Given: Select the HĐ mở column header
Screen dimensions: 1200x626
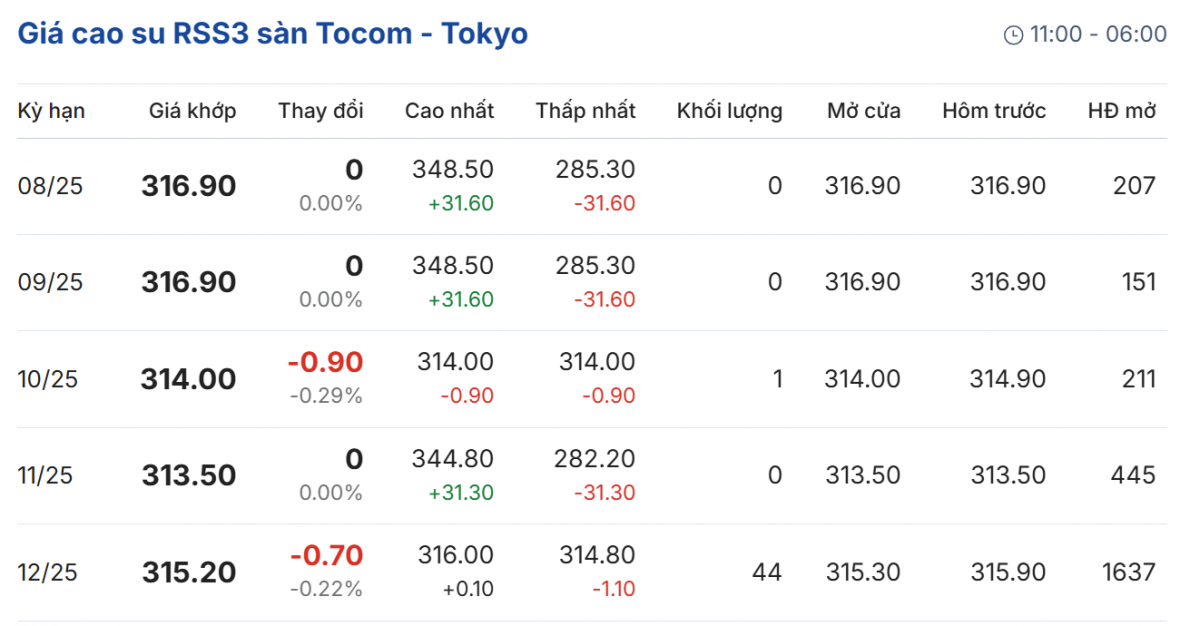Looking at the screenshot, I should [x=1121, y=111].
